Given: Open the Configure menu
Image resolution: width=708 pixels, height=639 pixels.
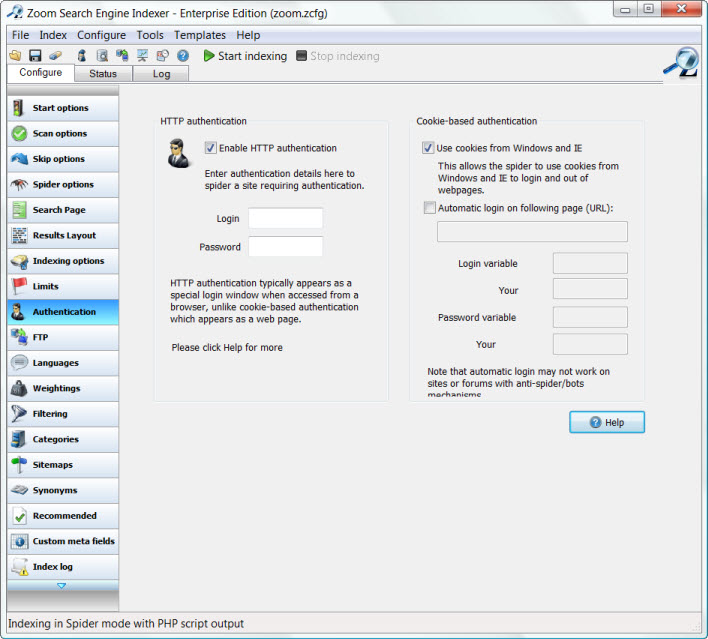Looking at the screenshot, I should pos(101,35).
